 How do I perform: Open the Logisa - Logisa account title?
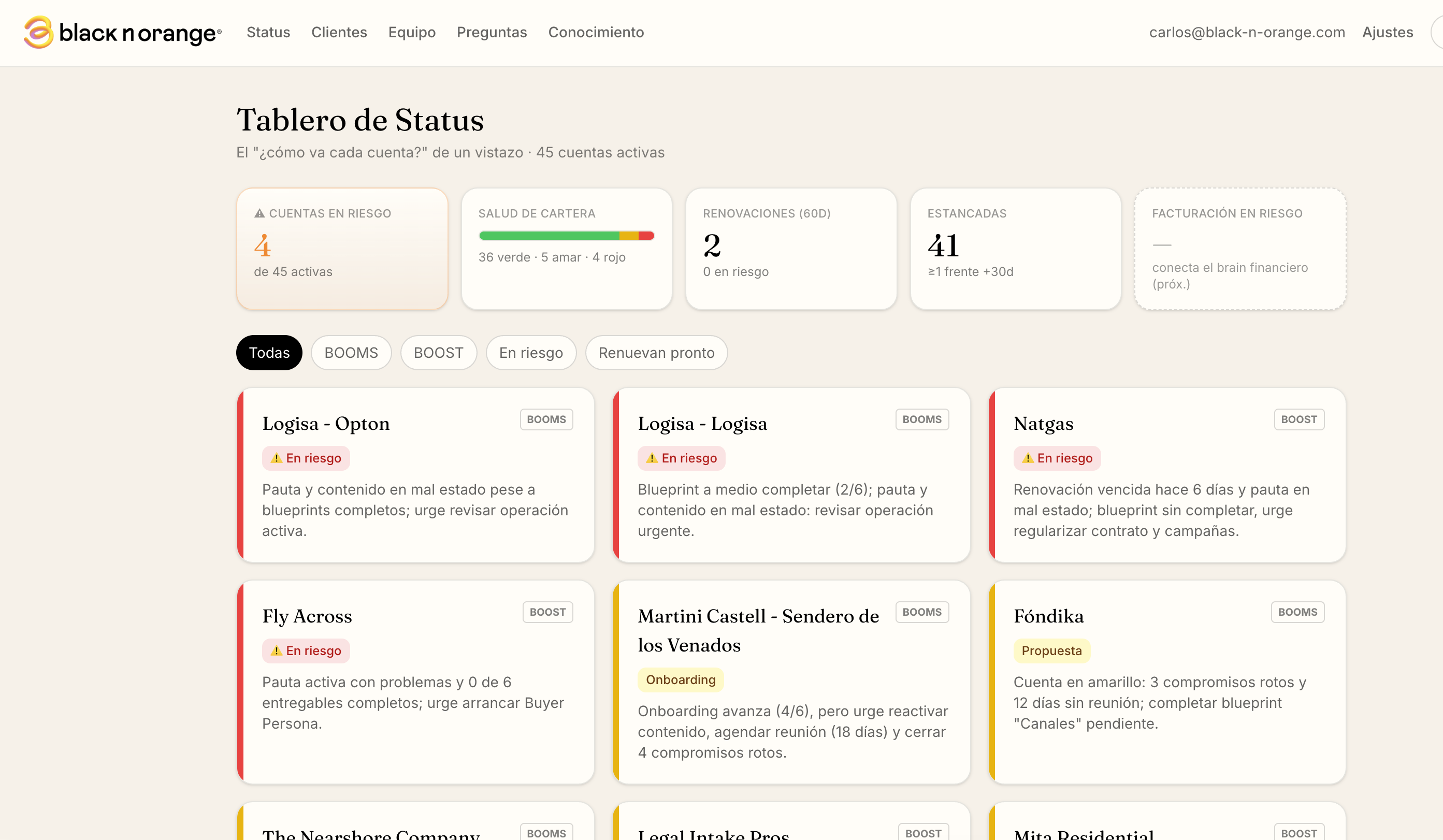click(703, 424)
